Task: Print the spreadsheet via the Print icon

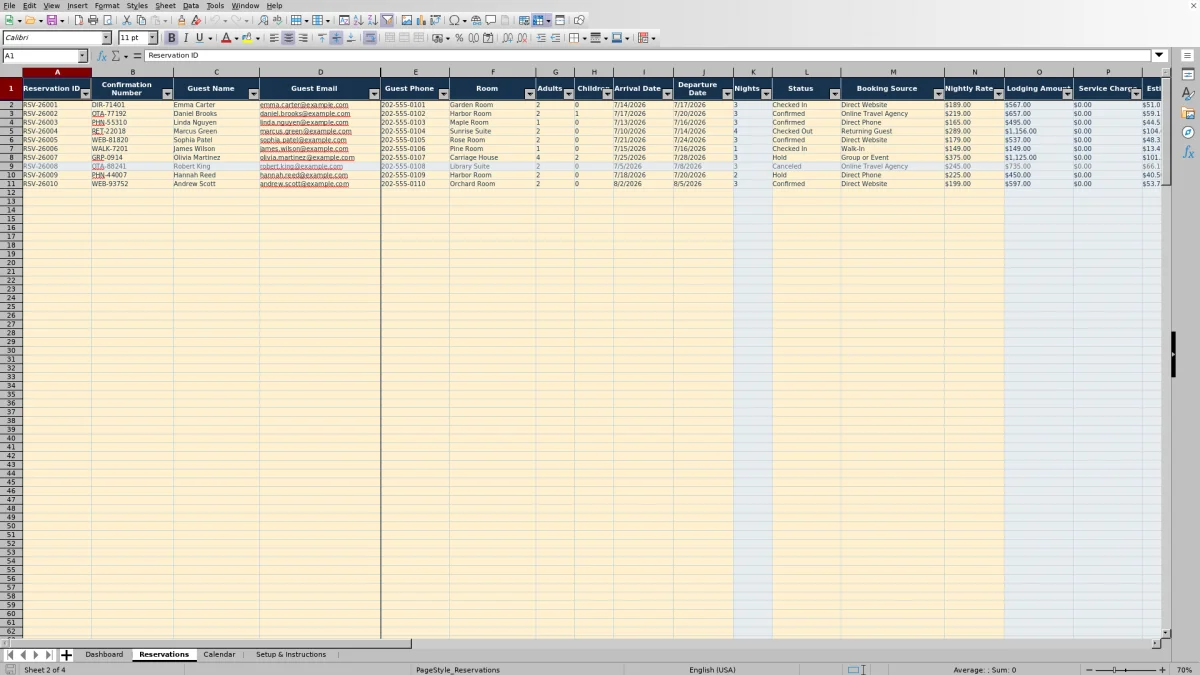Action: coord(93,20)
